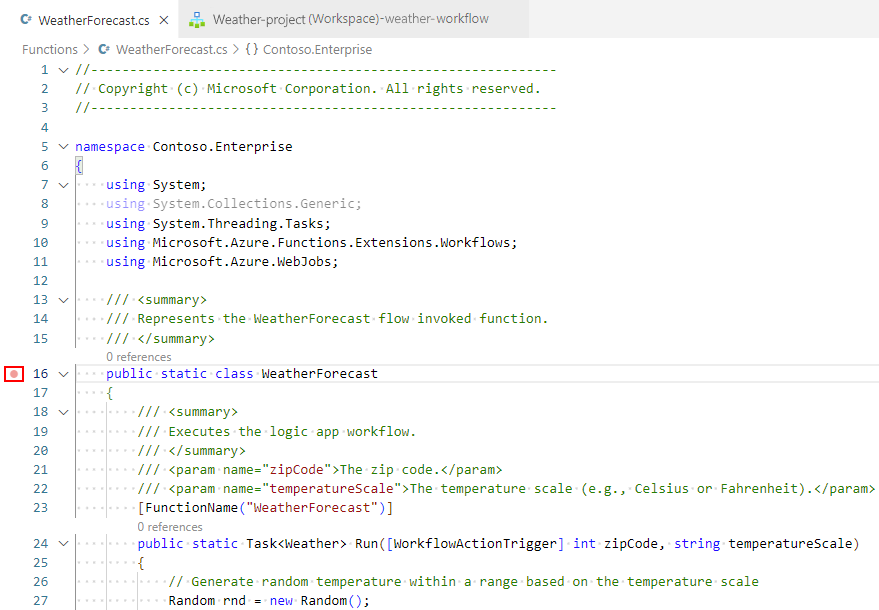Click 0 references above the Run method
The image size is (879, 610).
[170, 525]
